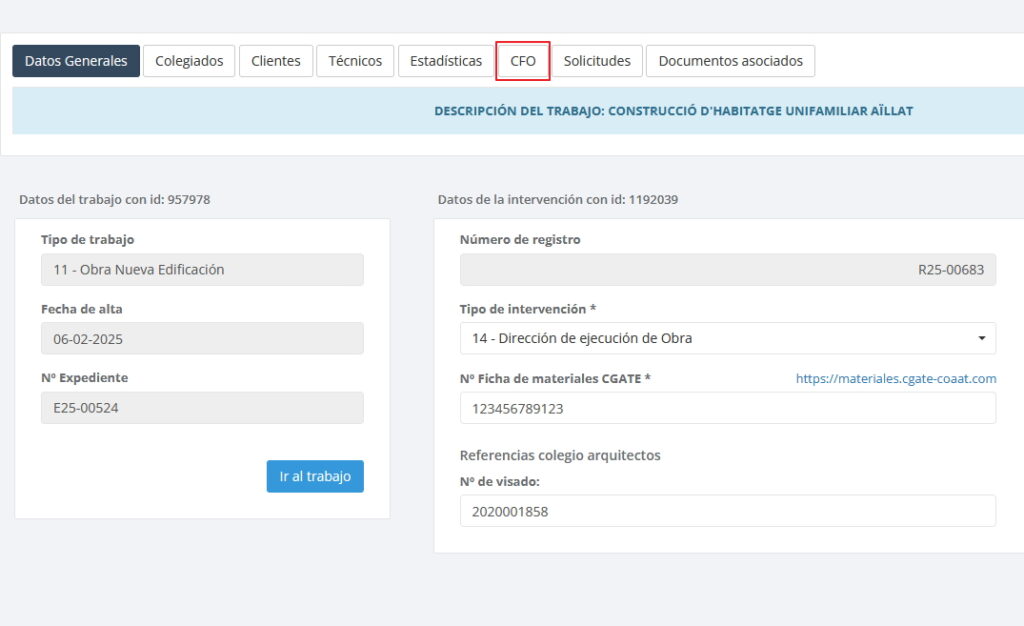The height and width of the screenshot is (626, 1024).
Task: Open the Datos Generales tab
Action: tap(76, 61)
